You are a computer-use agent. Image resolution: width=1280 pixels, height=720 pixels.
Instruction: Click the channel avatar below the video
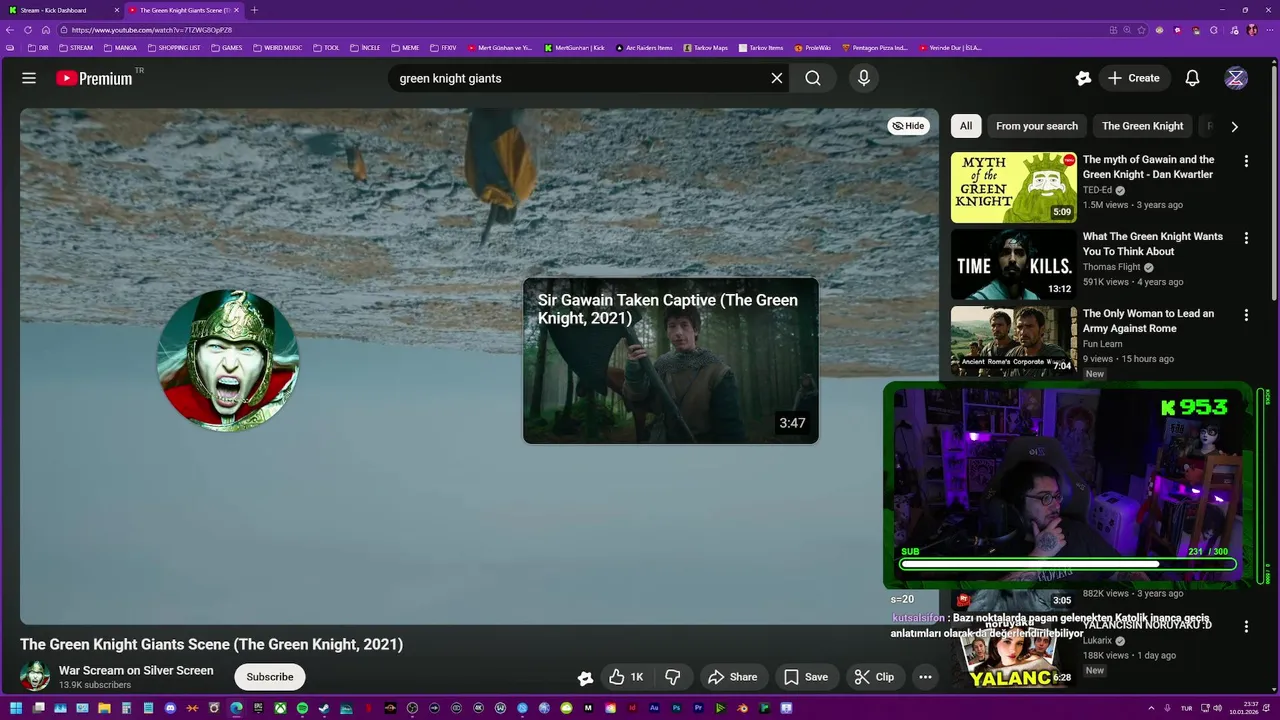pos(35,677)
